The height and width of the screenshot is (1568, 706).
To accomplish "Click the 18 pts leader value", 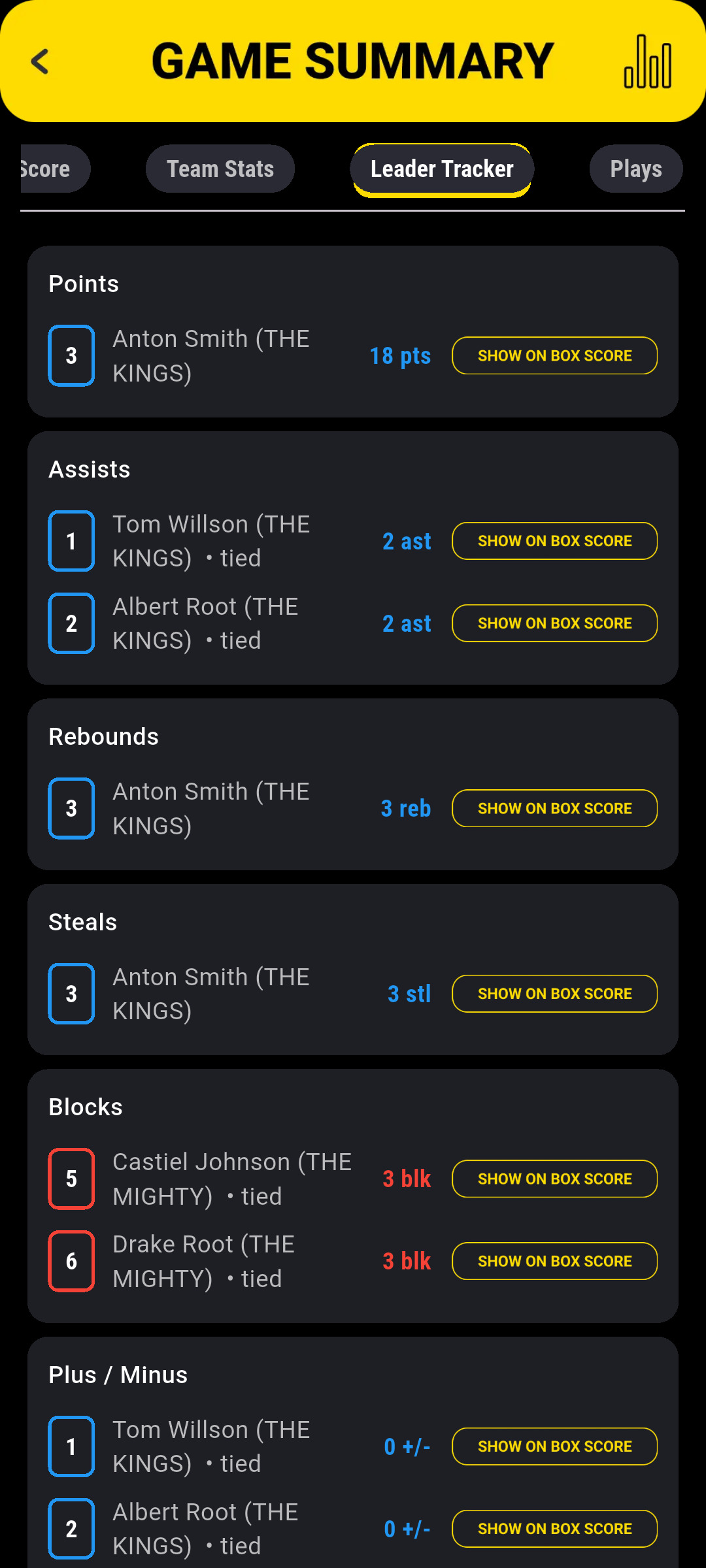I will coord(400,356).
